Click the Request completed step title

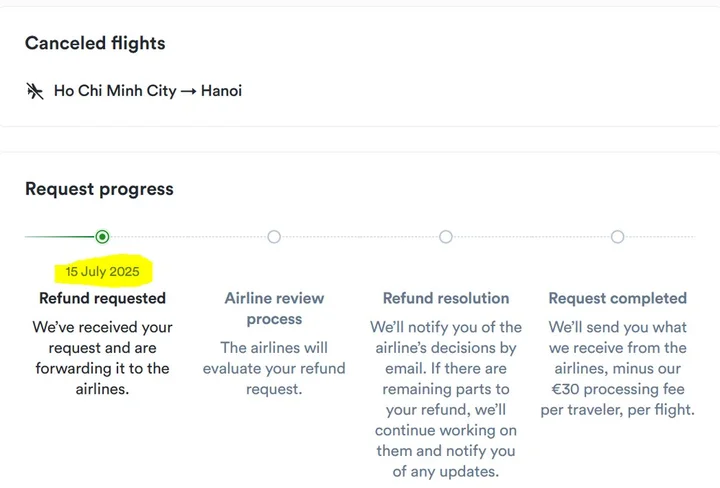click(x=617, y=298)
